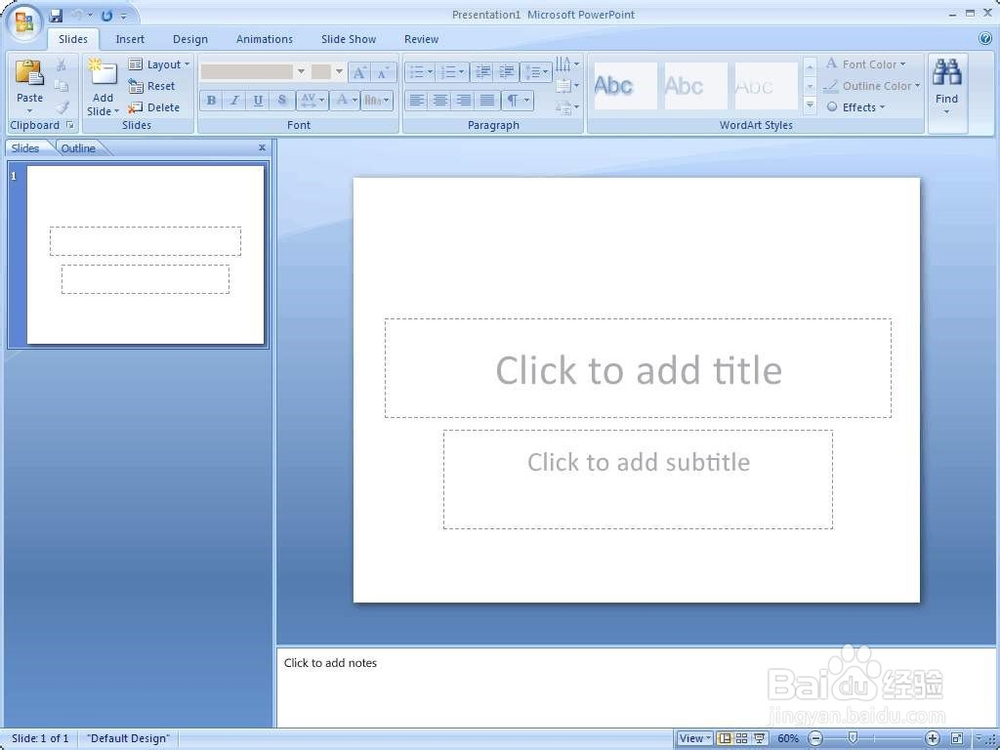Image resolution: width=1000 pixels, height=750 pixels.
Task: Open the View menu in status bar
Action: (695, 739)
